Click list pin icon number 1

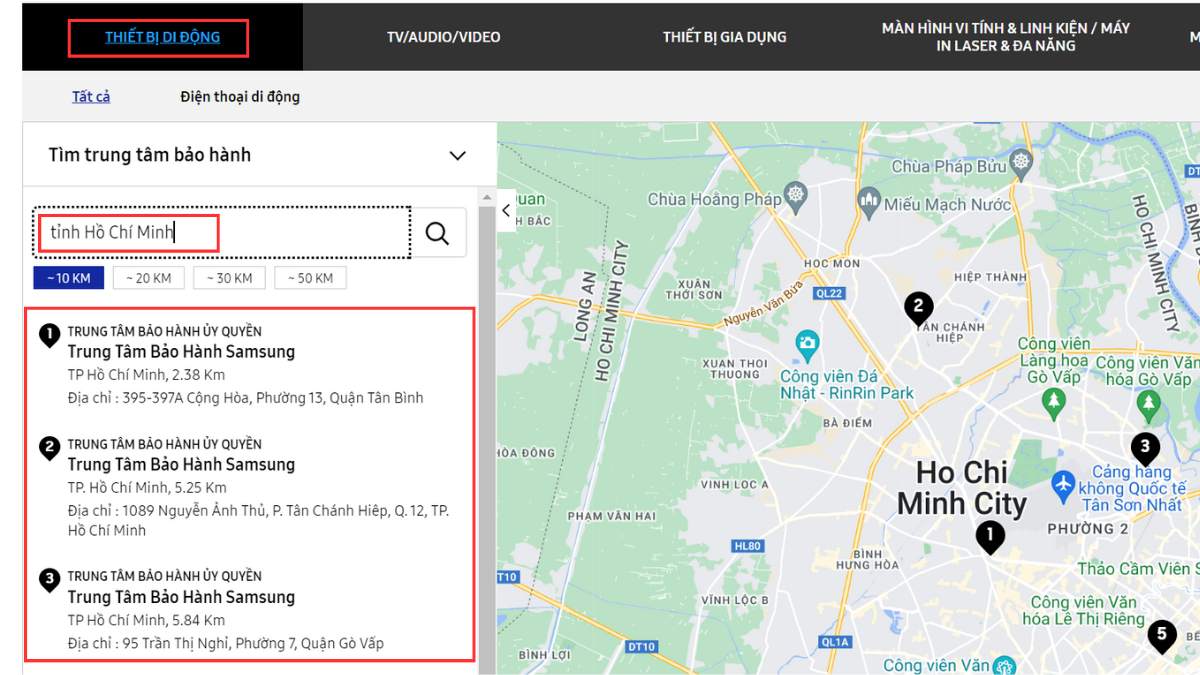pyautogui.click(x=49, y=335)
